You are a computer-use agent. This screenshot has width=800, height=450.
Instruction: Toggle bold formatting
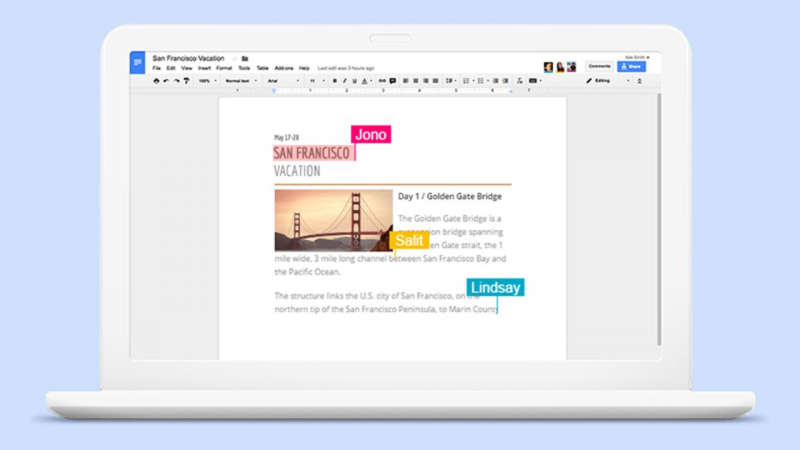coord(335,81)
